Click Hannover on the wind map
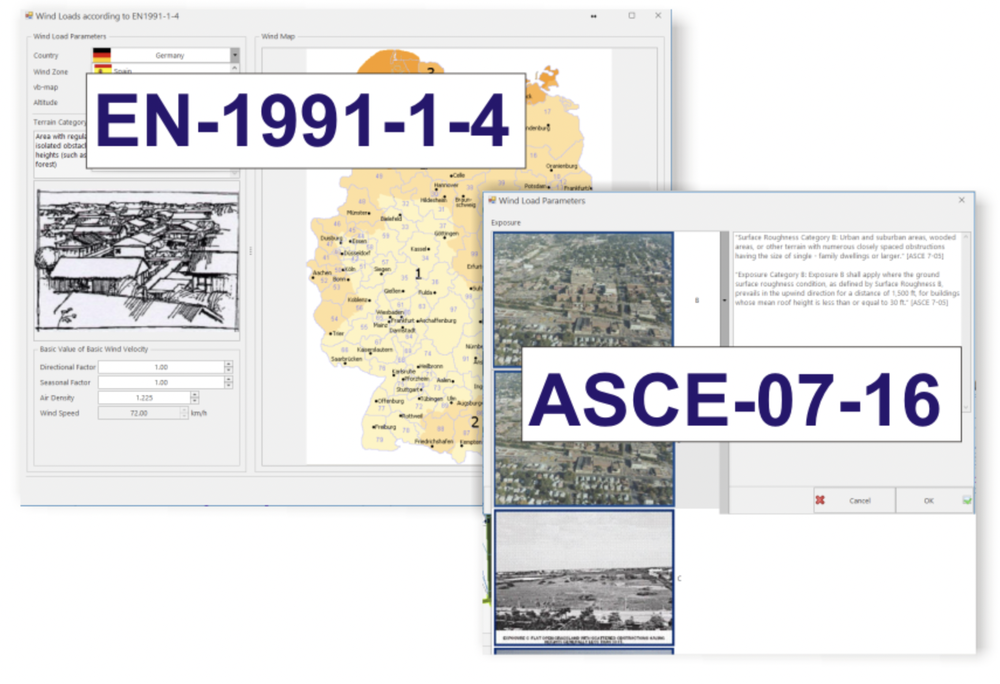The width and height of the screenshot is (1000, 684). 446,185
